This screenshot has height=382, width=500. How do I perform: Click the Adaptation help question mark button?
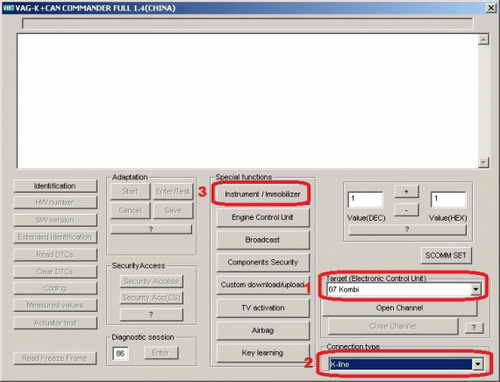151,229
